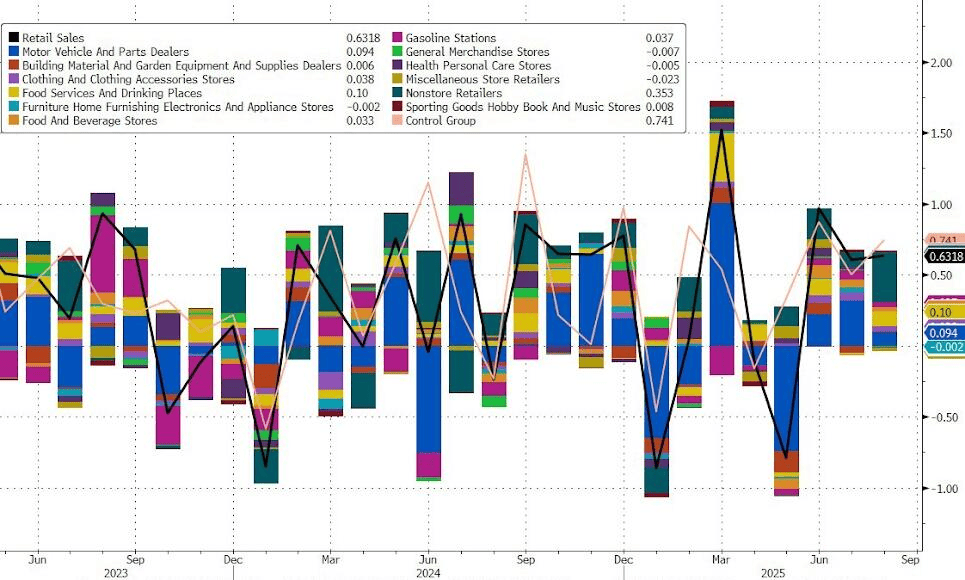Click the 0.094 blue value tag

tap(944, 332)
